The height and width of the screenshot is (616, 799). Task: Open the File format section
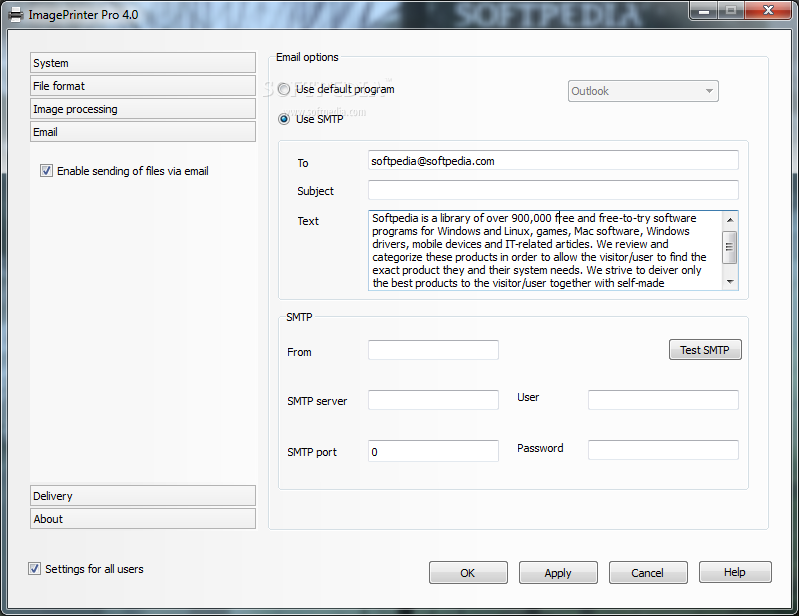[x=143, y=86]
